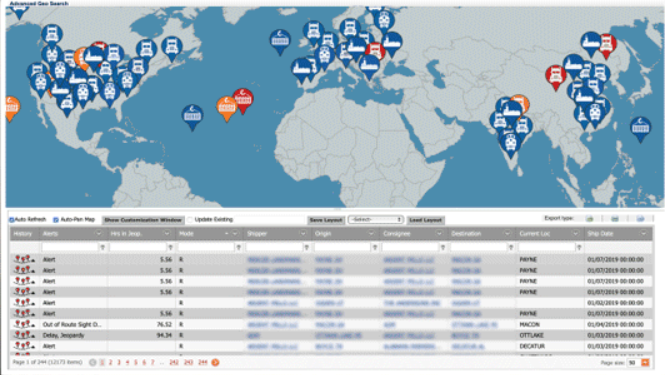Click the middle export type icon
Image resolution: width=665 pixels, height=375 pixels.
tap(615, 219)
